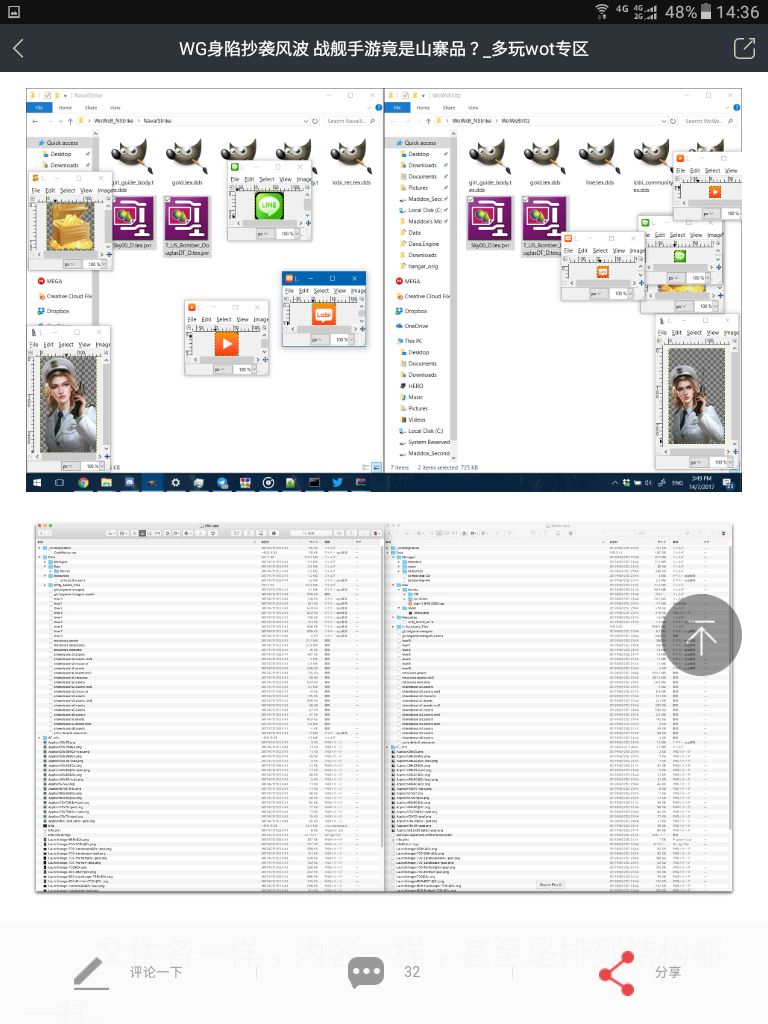This screenshot has height=1024, width=768.
Task: Open File menu in play-button image window
Action: [191, 319]
